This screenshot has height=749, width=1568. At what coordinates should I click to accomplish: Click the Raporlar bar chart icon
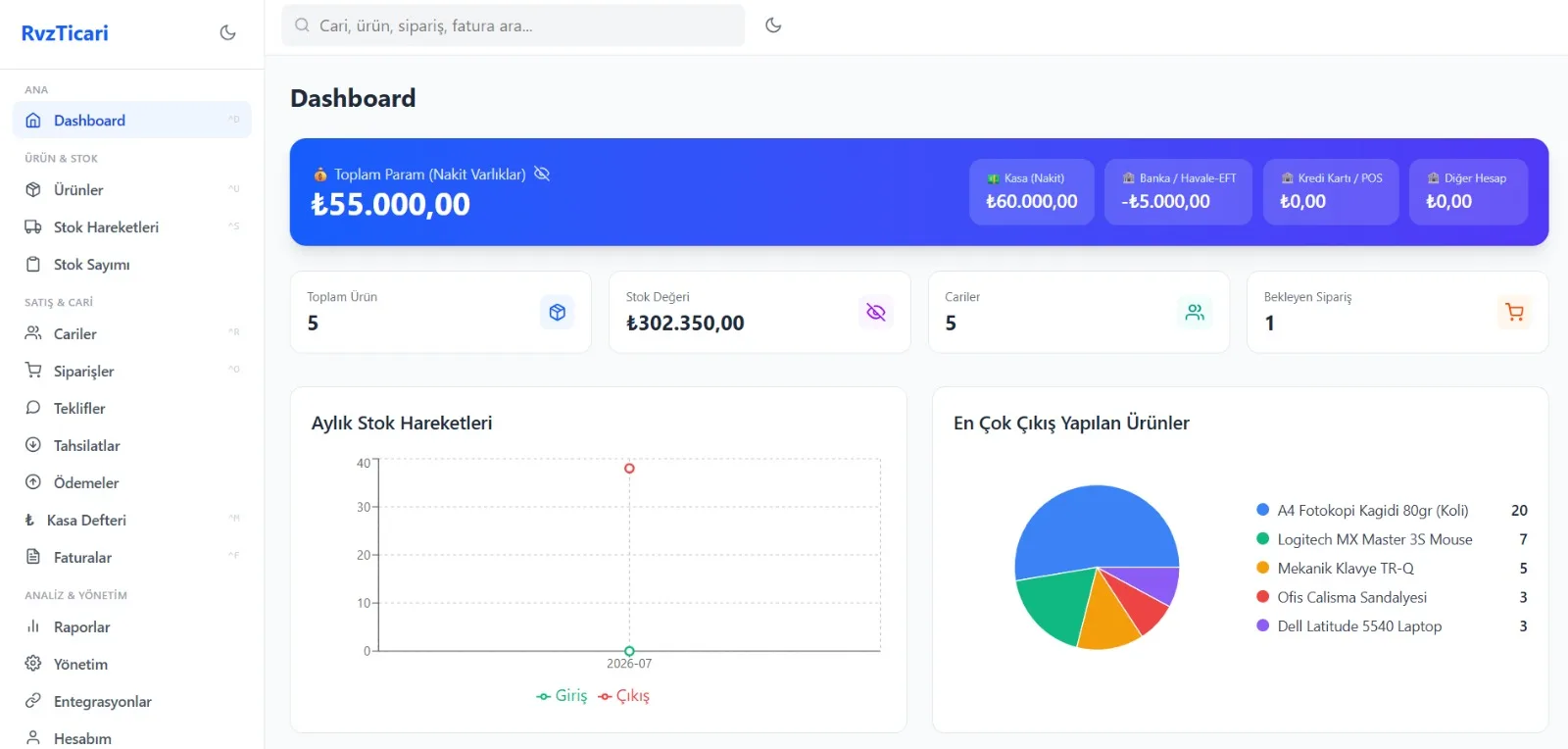(x=33, y=626)
